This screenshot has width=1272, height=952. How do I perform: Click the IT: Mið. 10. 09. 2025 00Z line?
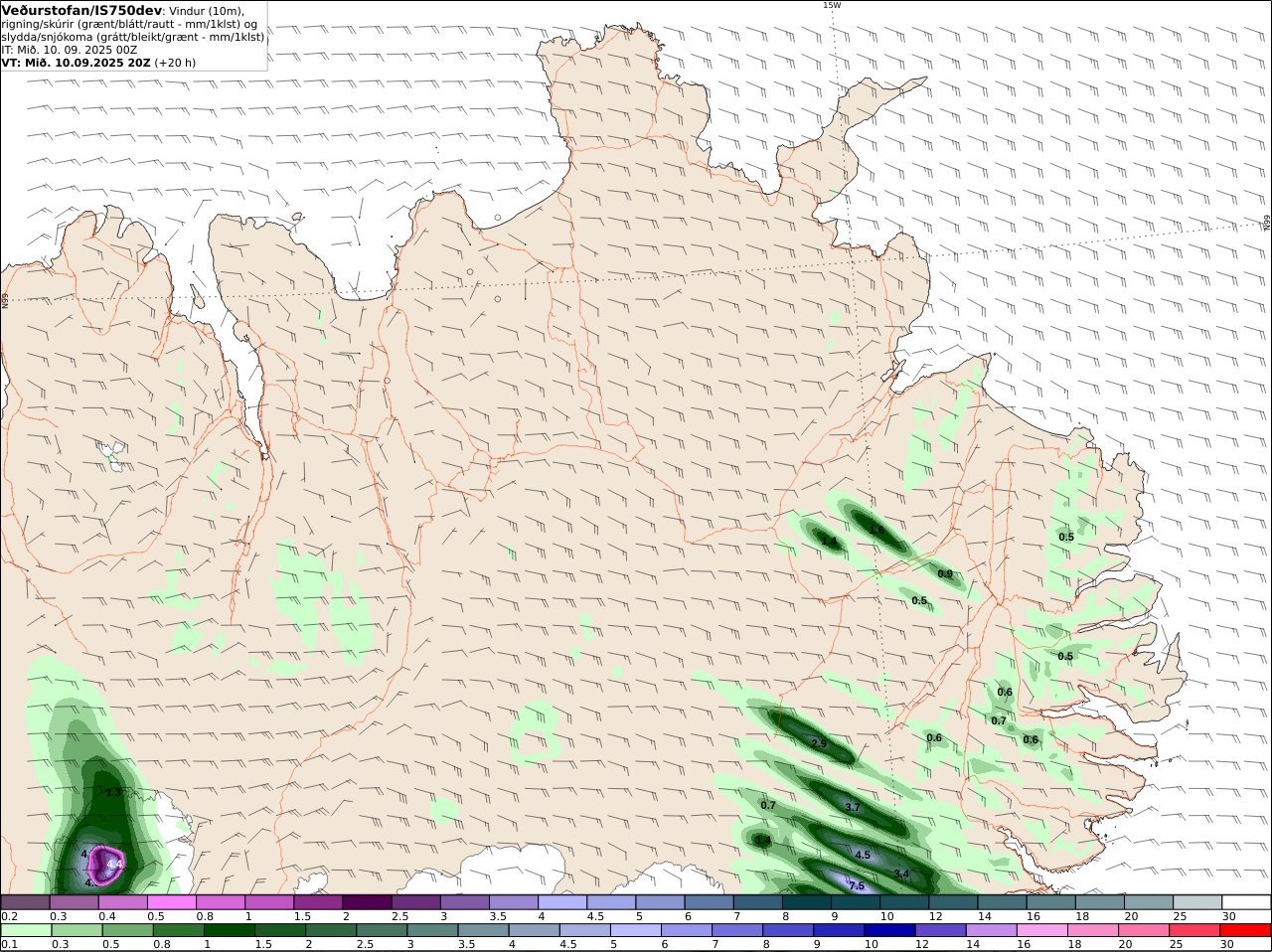(70, 50)
